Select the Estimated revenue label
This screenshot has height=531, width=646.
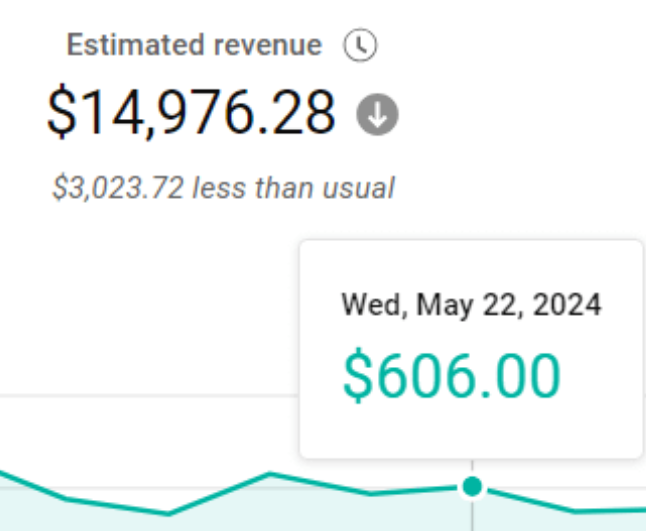[x=194, y=45]
